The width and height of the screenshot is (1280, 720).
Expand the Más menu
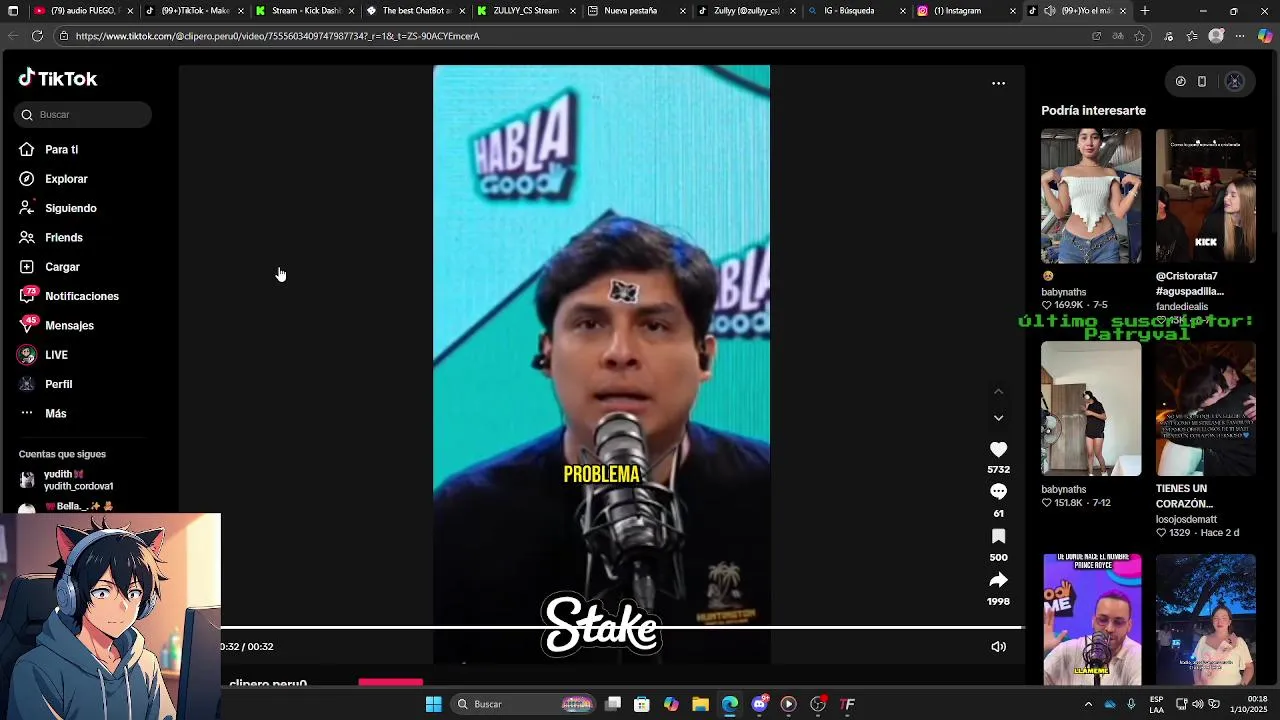(x=55, y=413)
